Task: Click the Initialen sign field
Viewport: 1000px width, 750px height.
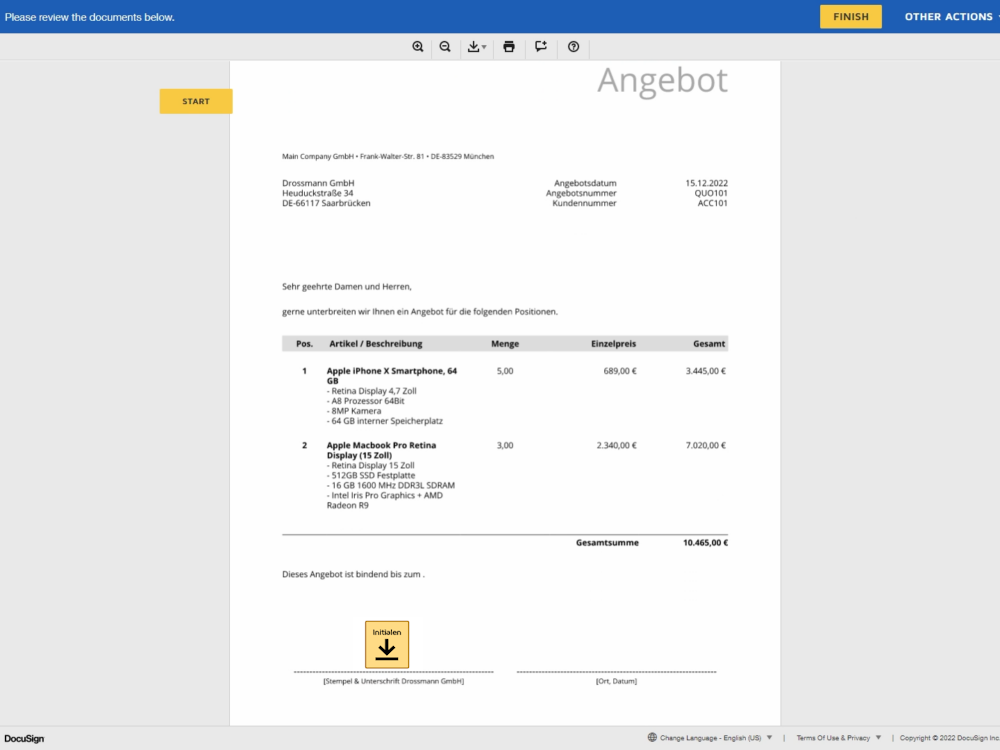Action: pos(387,644)
